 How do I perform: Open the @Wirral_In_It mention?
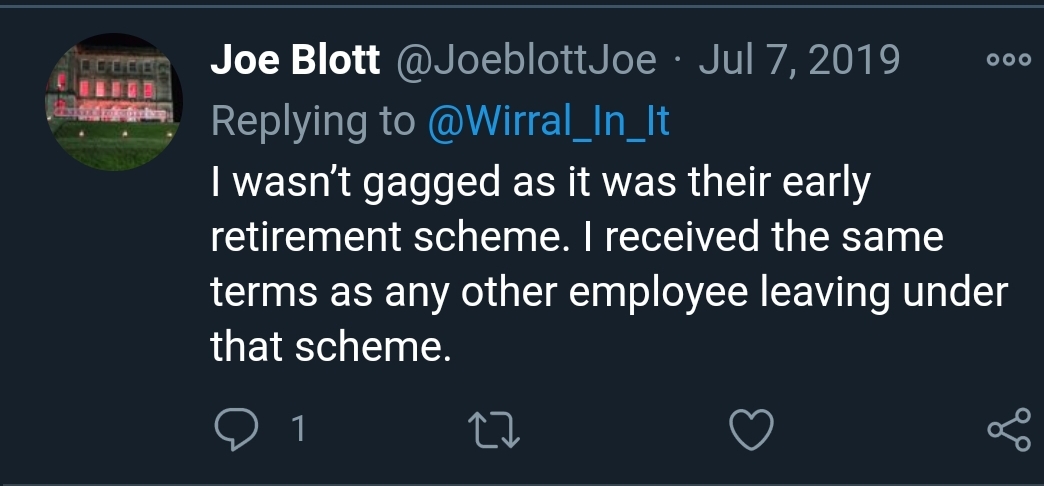[548, 121]
